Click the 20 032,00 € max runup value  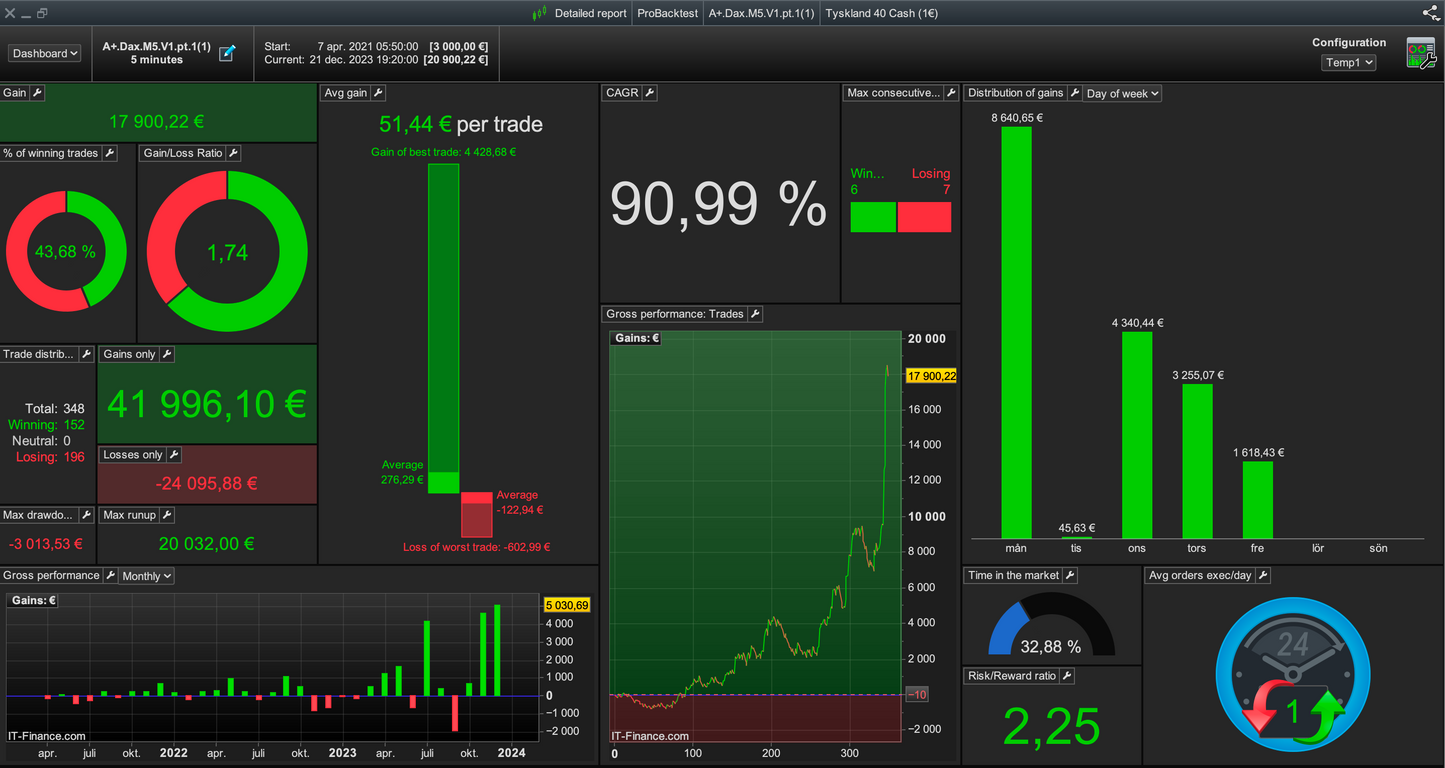(207, 544)
